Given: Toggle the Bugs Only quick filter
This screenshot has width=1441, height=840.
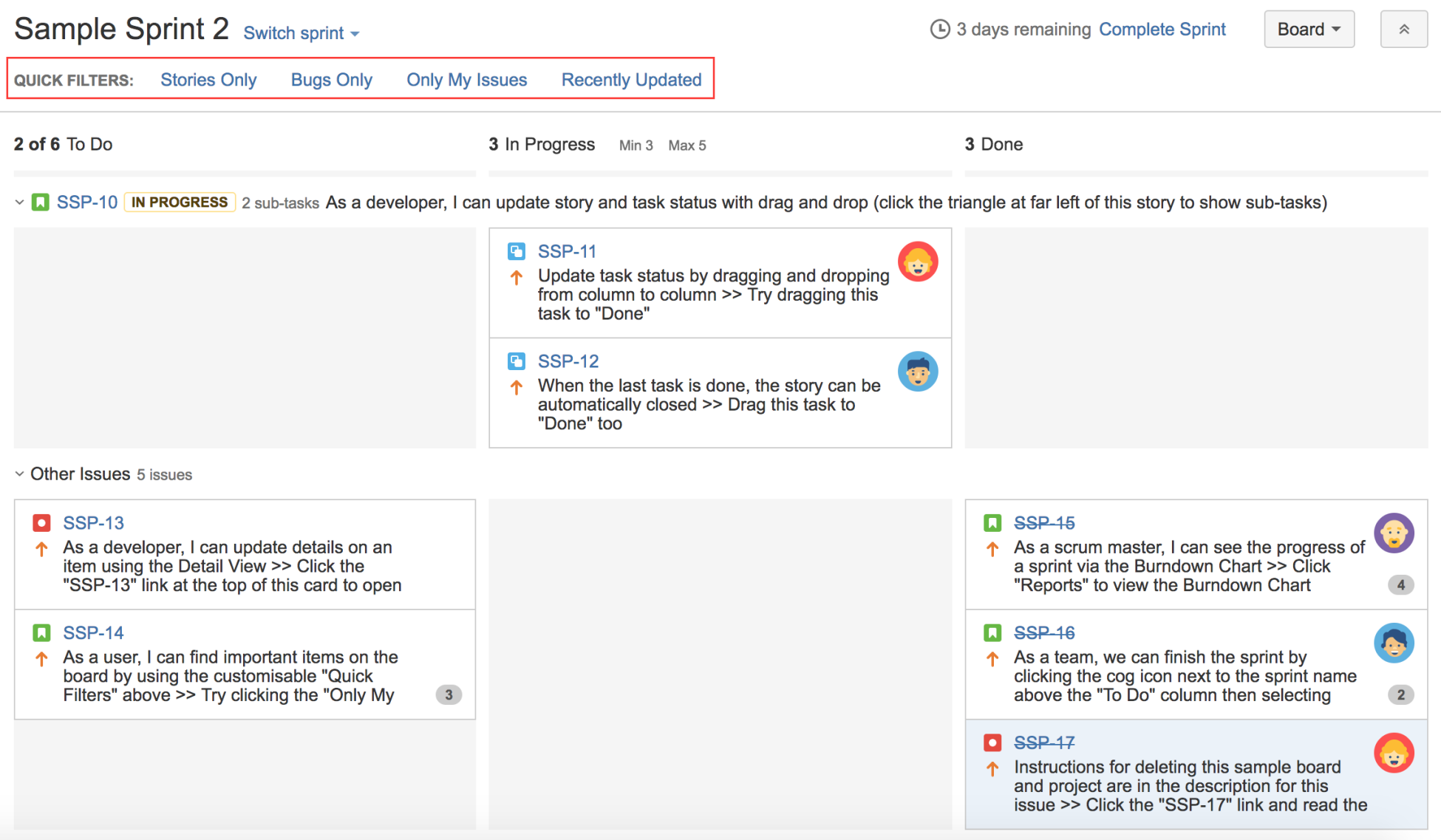Looking at the screenshot, I should click(x=332, y=80).
